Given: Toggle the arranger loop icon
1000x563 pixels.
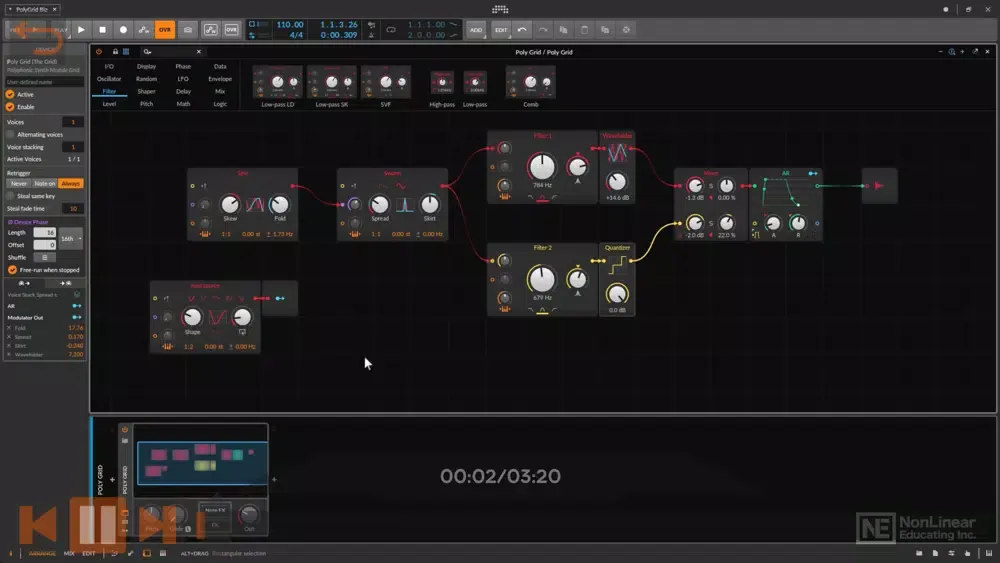Looking at the screenshot, I should coord(391,29).
